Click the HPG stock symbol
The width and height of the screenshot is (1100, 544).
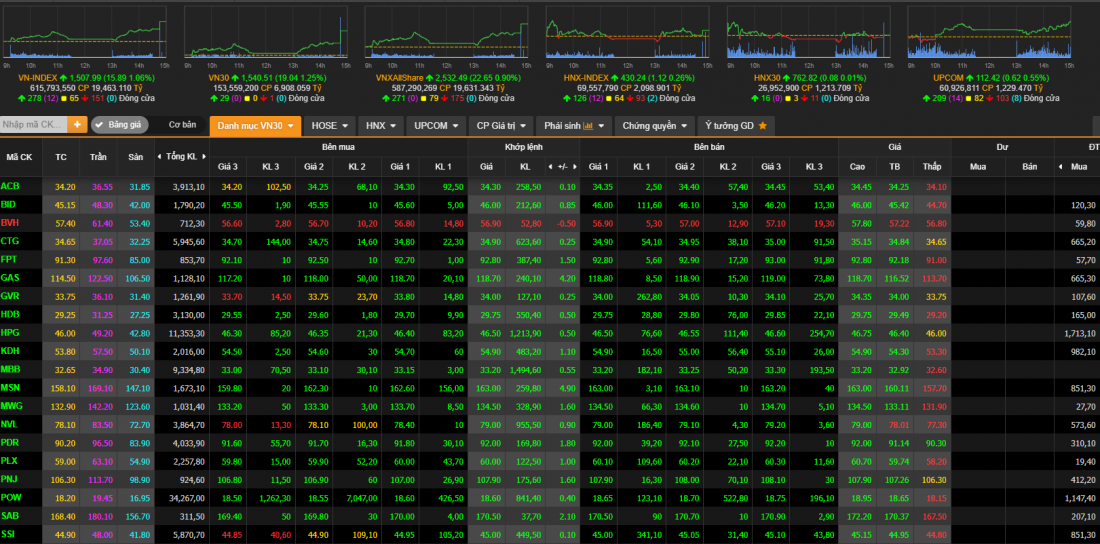tap(11, 332)
